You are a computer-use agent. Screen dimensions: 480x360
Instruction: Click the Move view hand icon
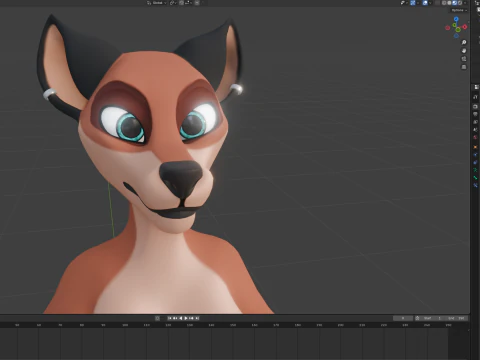coord(464,51)
